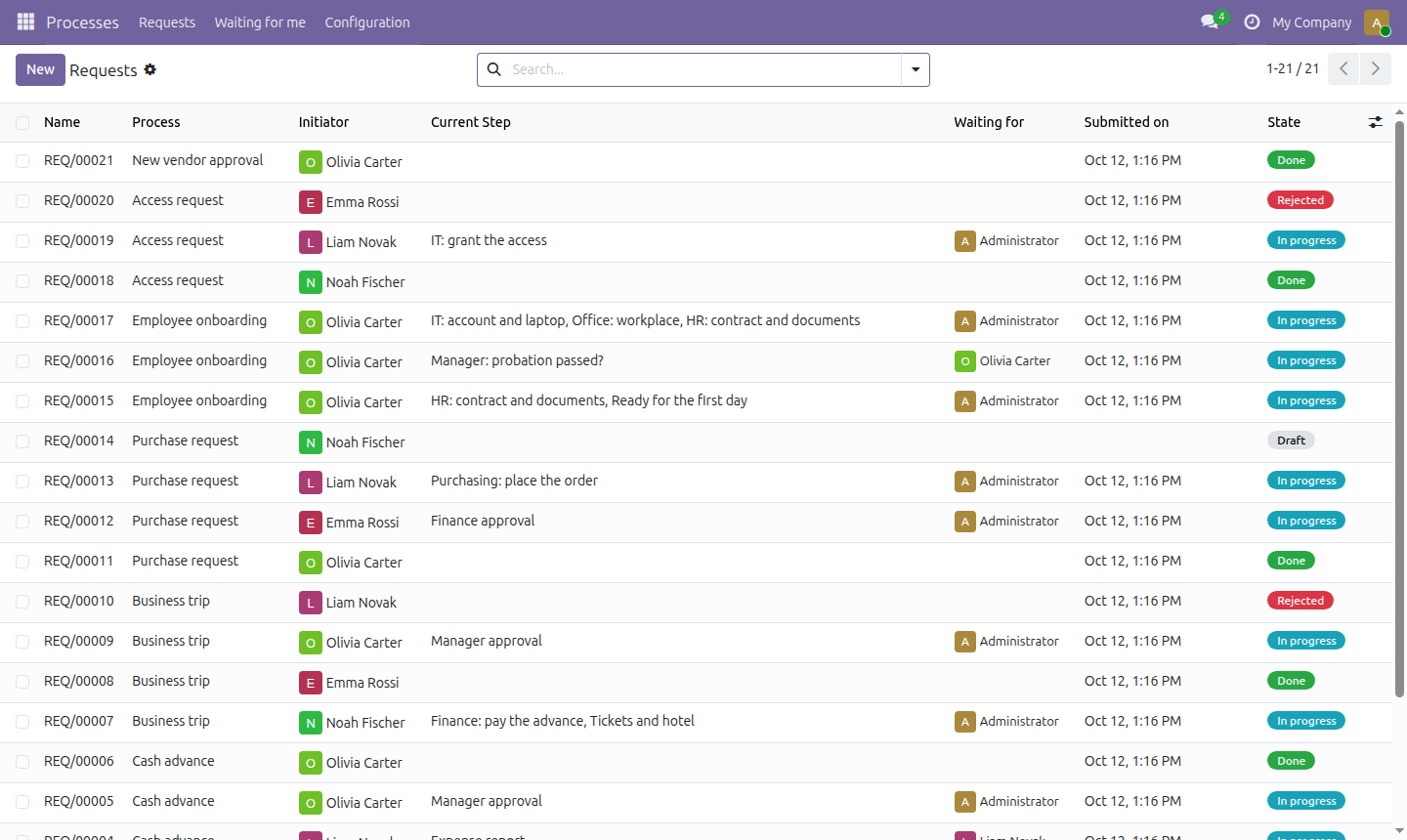Click the New button
This screenshot has height=840, width=1407.
40,69
